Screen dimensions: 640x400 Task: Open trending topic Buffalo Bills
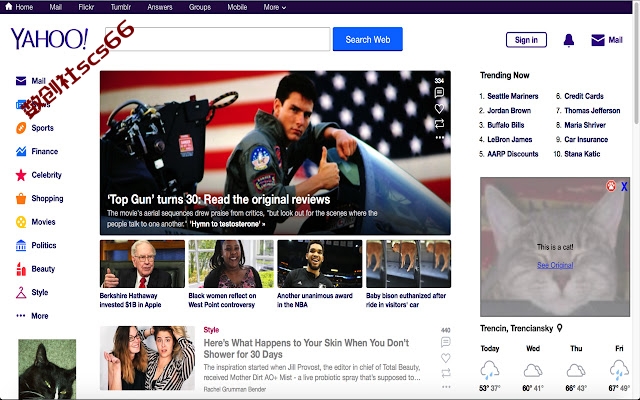point(506,125)
